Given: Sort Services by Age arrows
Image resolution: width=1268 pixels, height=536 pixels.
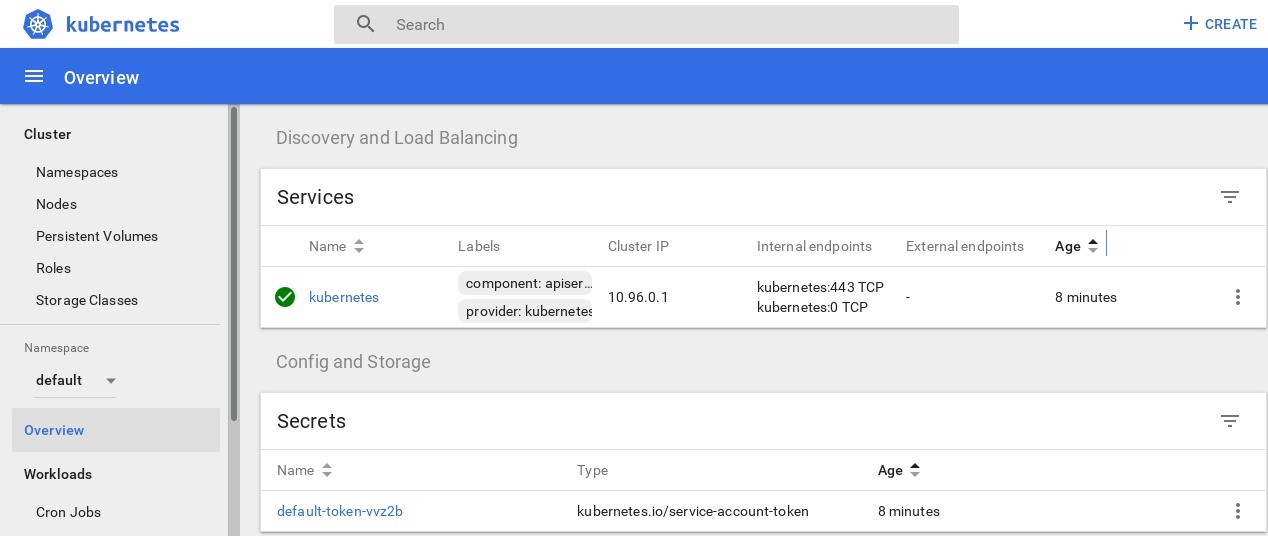Looking at the screenshot, I should click(1093, 246).
